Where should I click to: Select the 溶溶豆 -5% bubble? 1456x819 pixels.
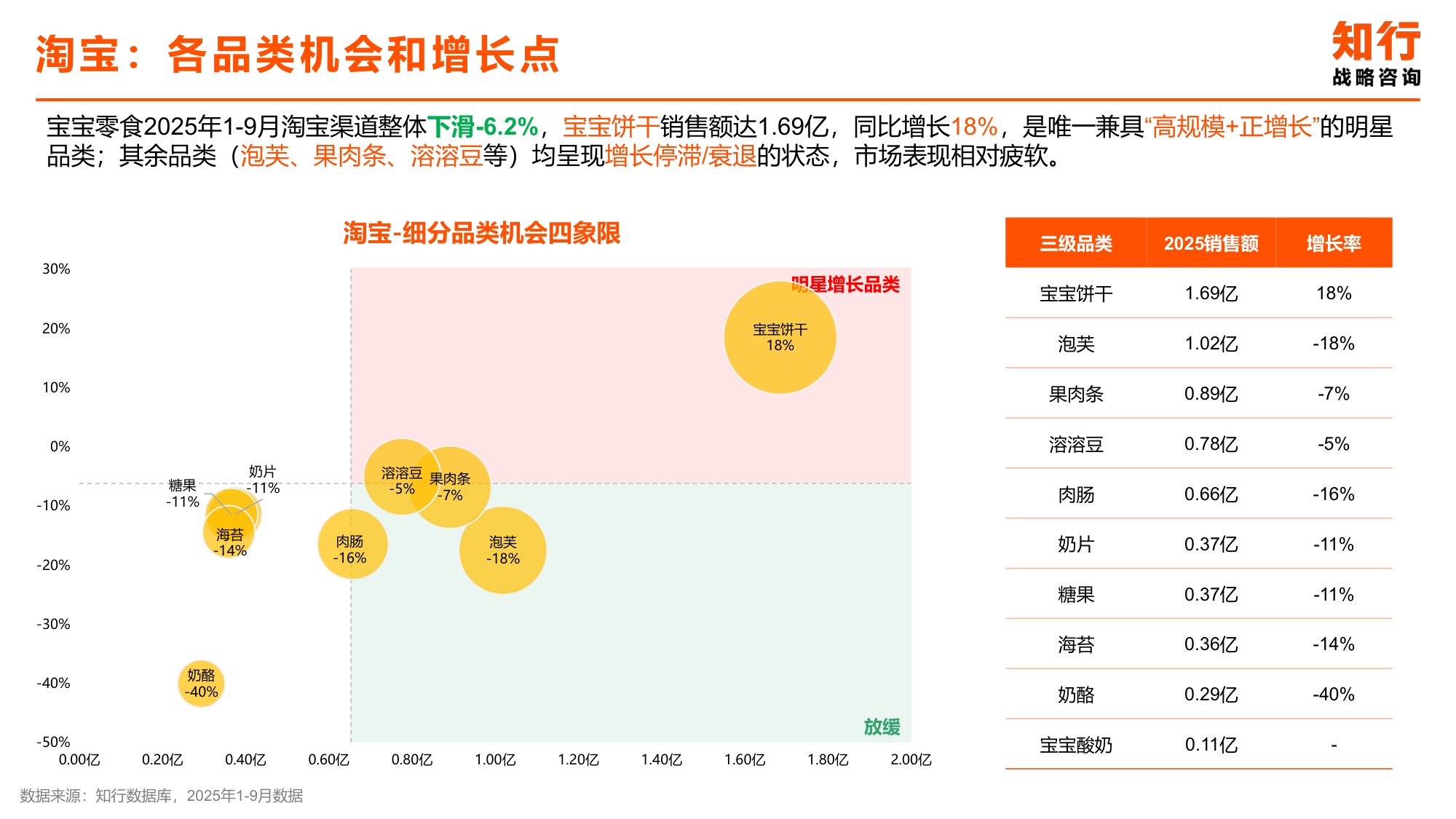click(402, 477)
